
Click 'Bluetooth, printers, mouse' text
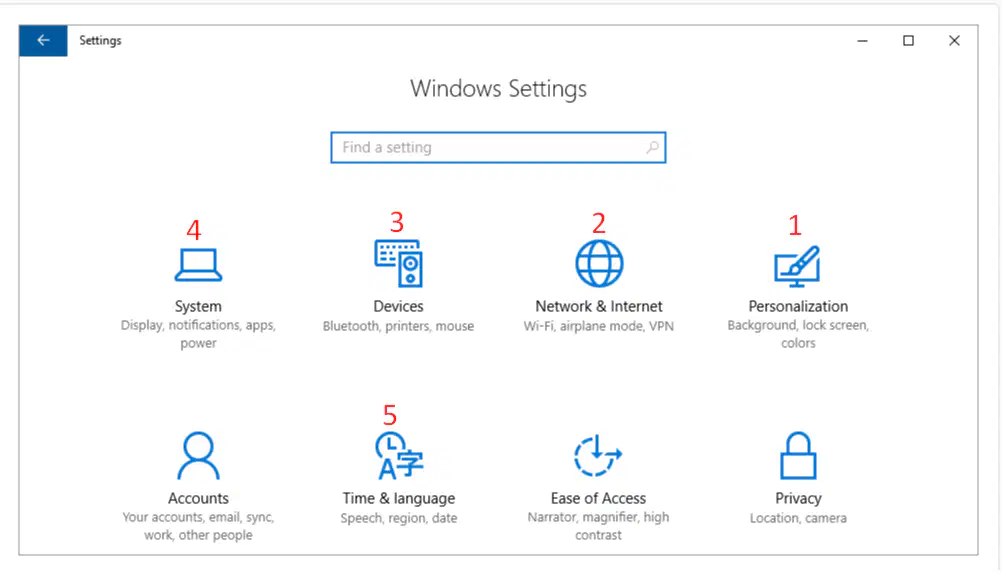(x=398, y=326)
